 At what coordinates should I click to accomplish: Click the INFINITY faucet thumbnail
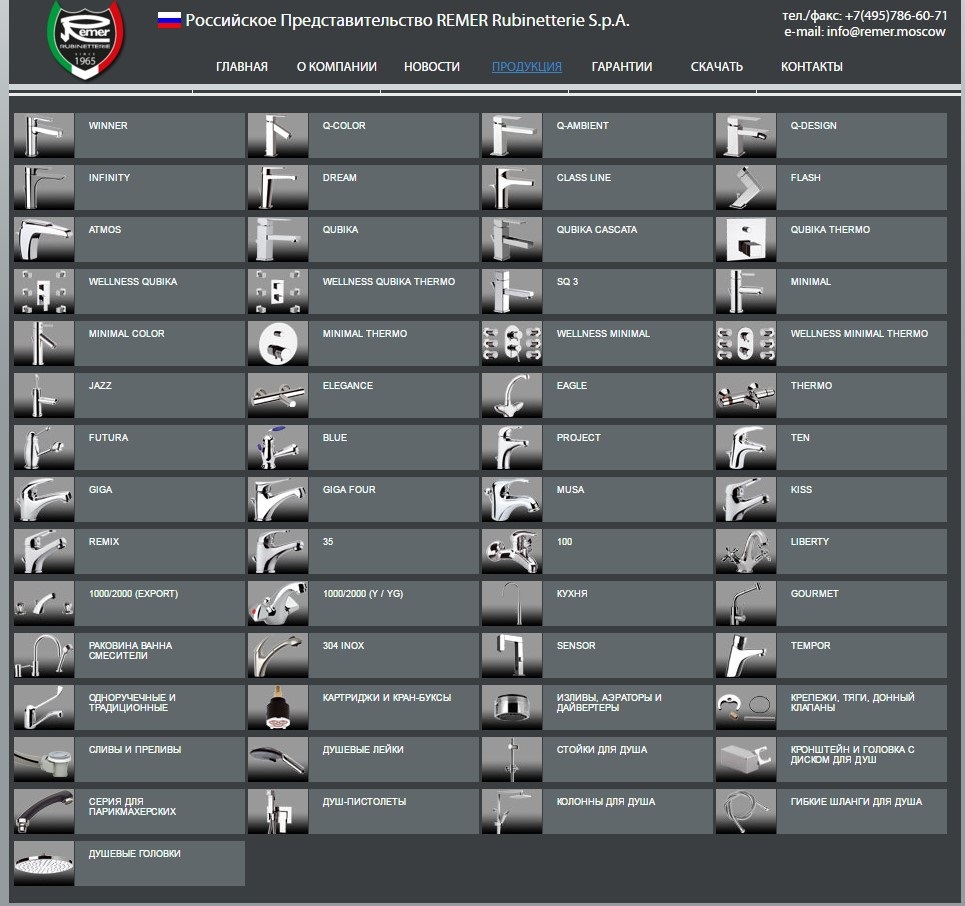(x=44, y=187)
